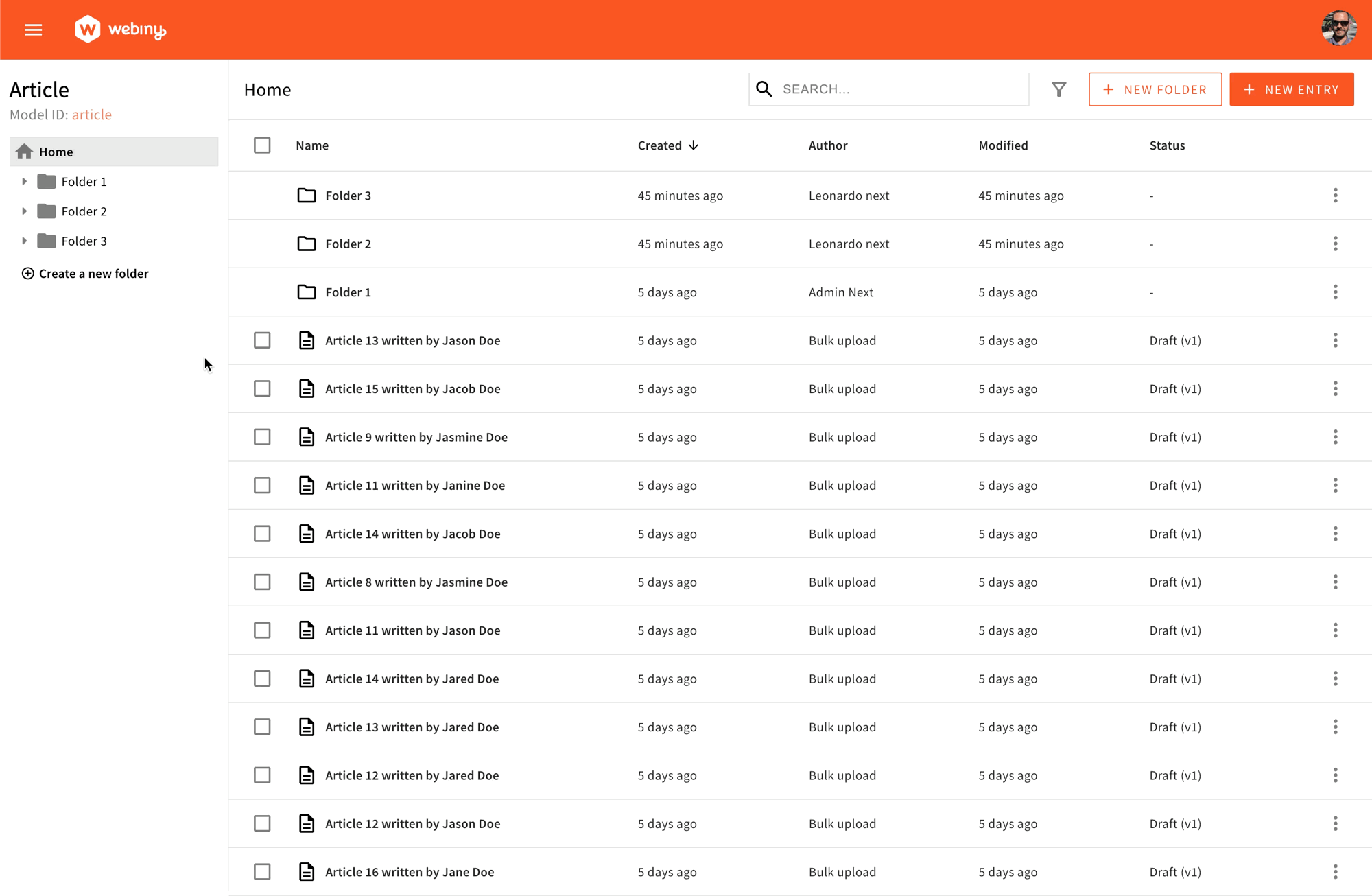Click Create a new folder
Viewport: 1372px width, 896px height.
click(86, 273)
